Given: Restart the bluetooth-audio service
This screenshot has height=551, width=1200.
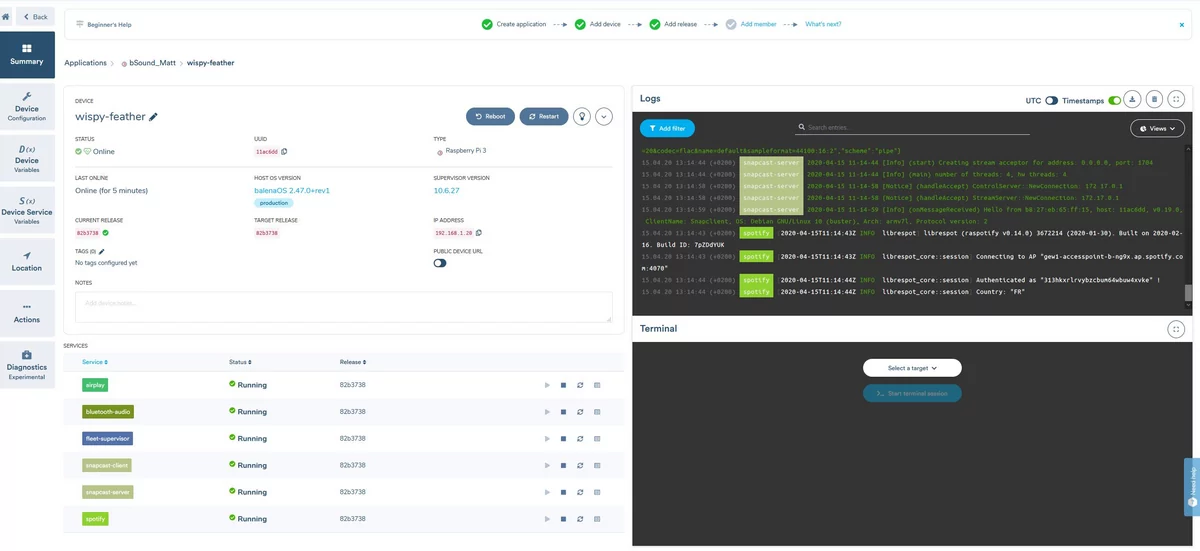Looking at the screenshot, I should (580, 412).
